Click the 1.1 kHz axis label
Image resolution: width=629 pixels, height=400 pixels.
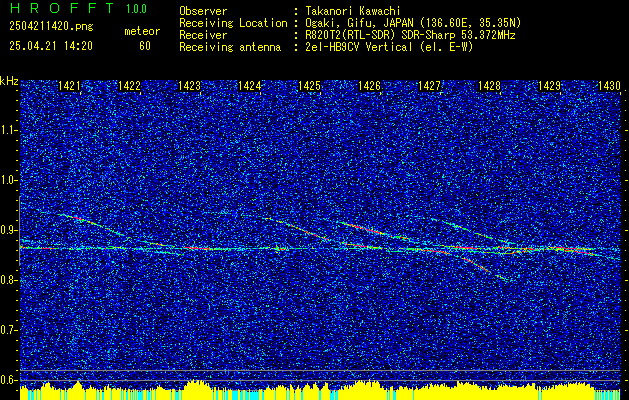(8, 130)
